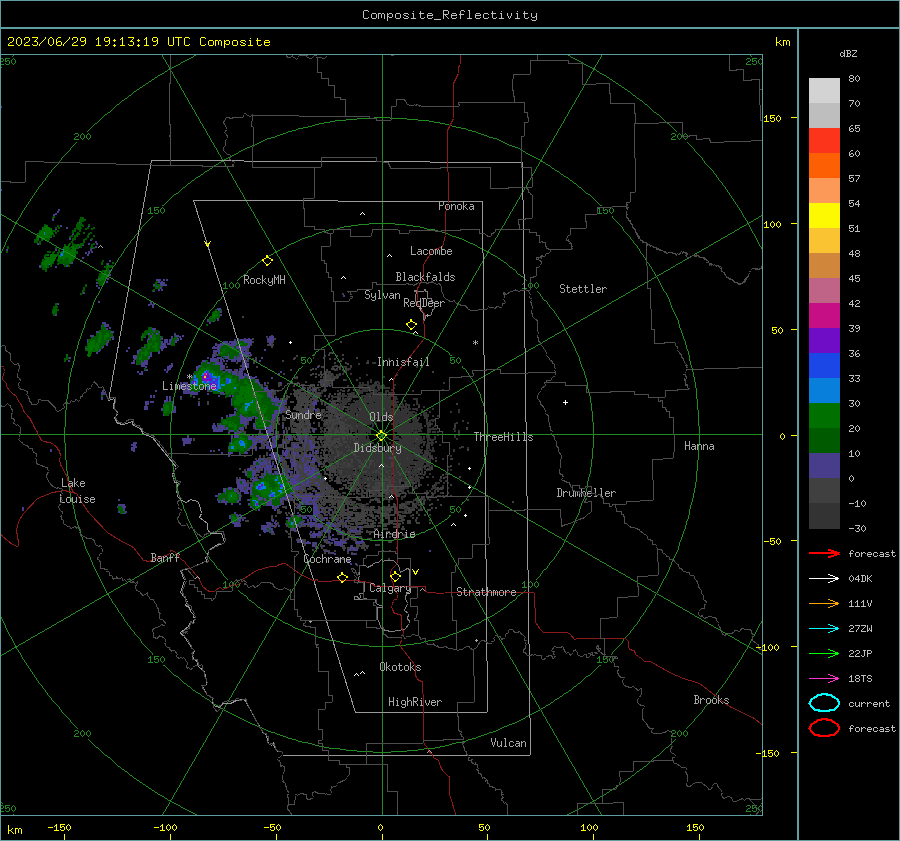Image resolution: width=900 pixels, height=841 pixels.
Task: Click the magenta 18TS arrow icon
Action: pos(824,679)
